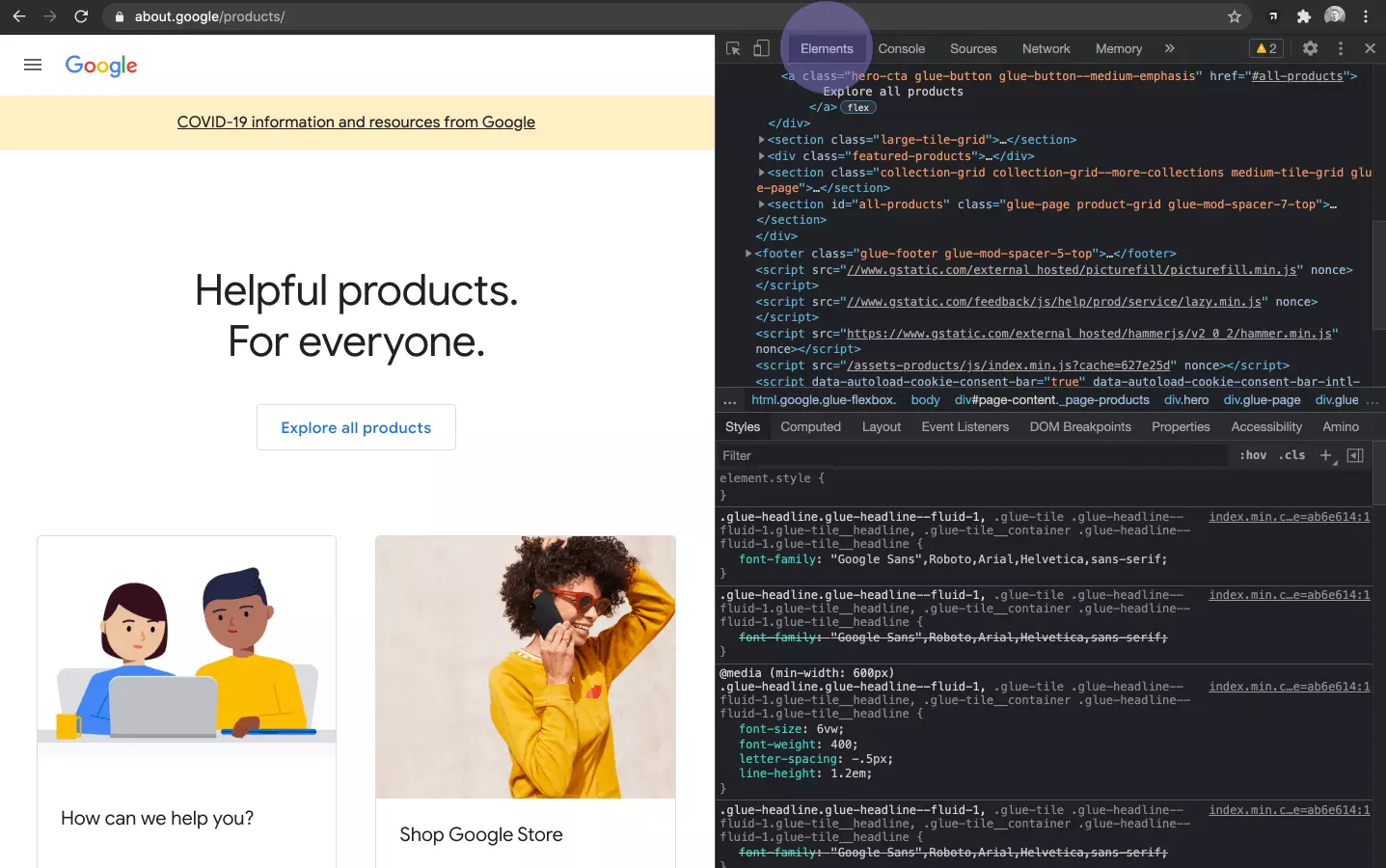Toggle the device toolbar icon
This screenshot has width=1386, height=868.
tap(761, 47)
